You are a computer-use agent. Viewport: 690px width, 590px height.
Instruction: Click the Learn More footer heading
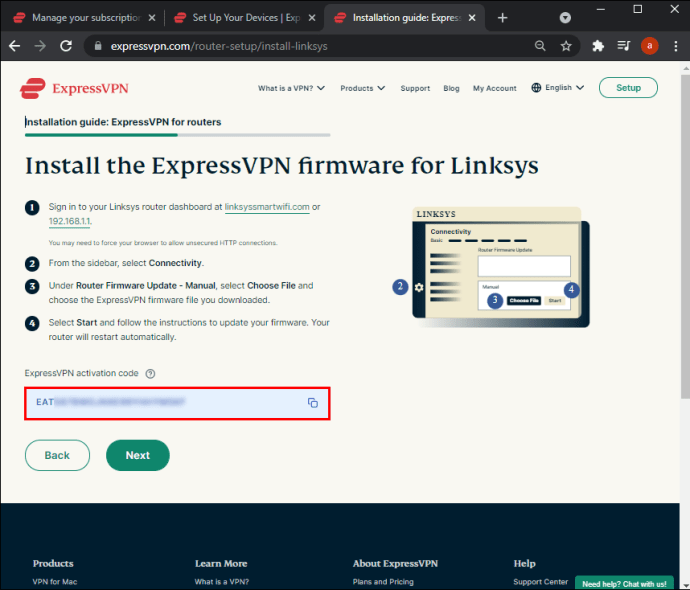pyautogui.click(x=221, y=564)
